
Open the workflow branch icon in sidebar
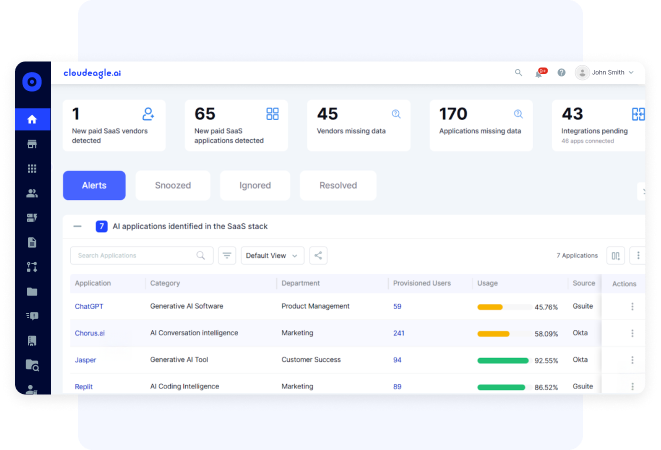tap(32, 267)
